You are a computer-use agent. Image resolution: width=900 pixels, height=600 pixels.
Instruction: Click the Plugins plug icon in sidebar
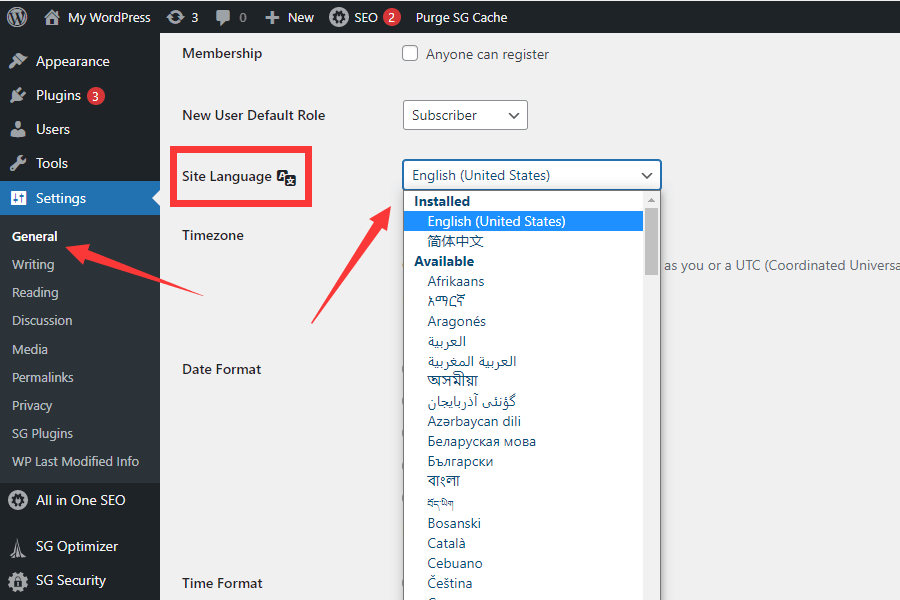(18, 95)
